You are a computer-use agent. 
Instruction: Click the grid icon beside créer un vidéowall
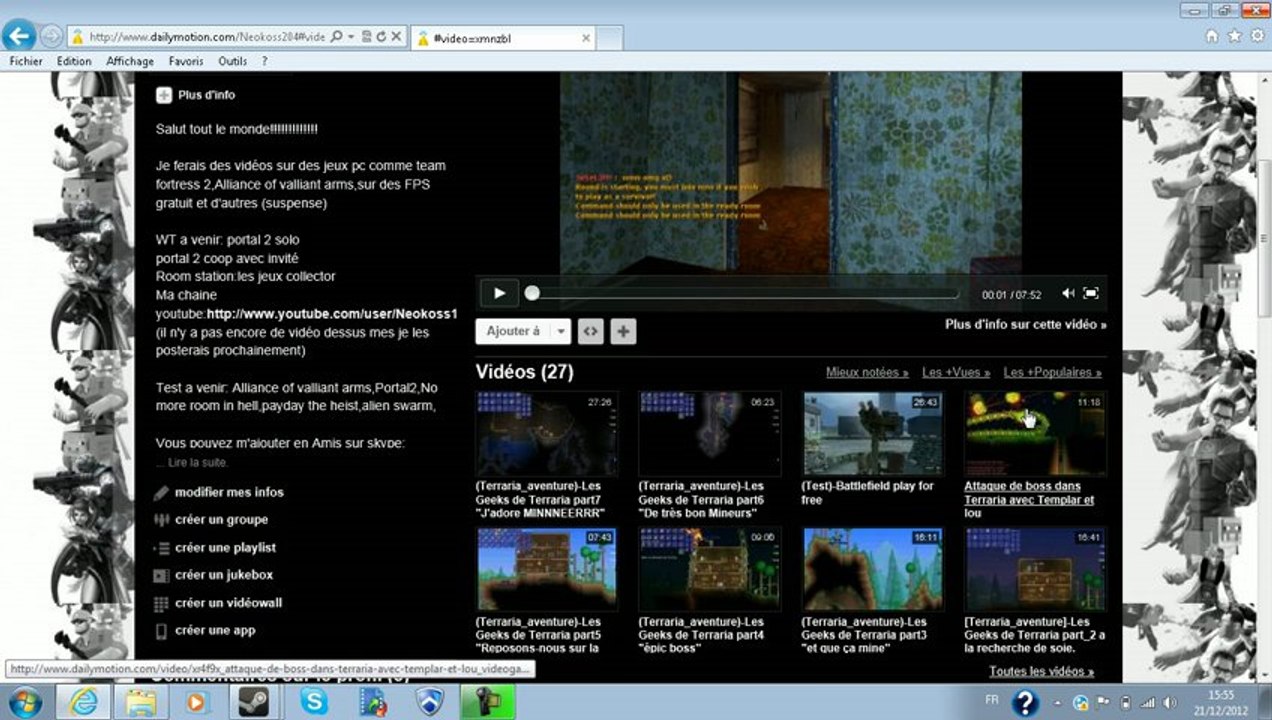pyautogui.click(x=161, y=604)
